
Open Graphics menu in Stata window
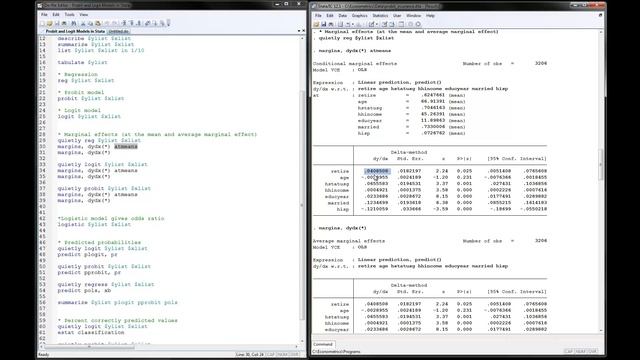pyautogui.click(x=360, y=16)
